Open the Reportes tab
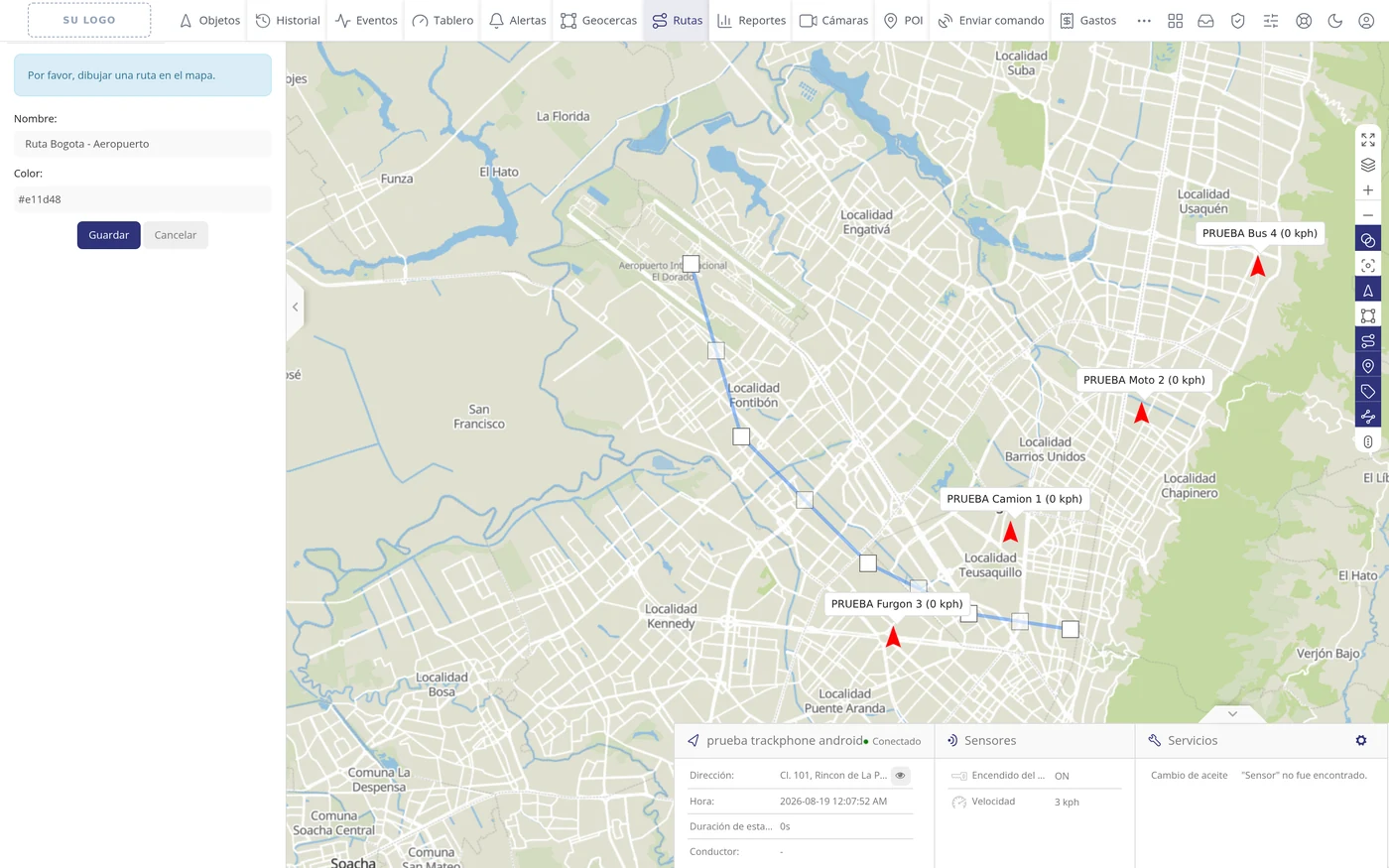 tap(751, 20)
